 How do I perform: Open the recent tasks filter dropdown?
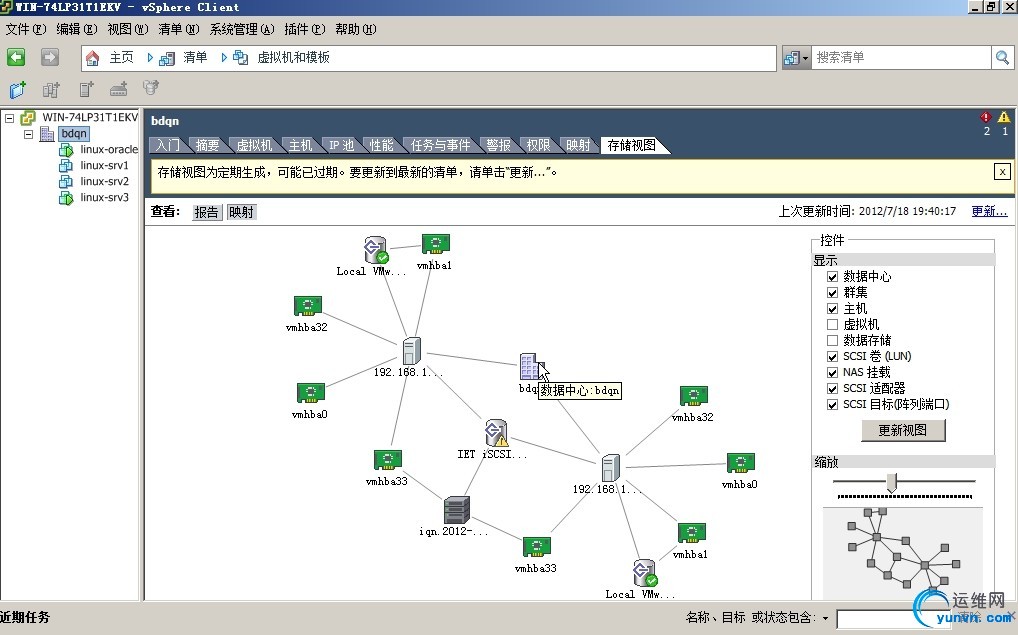click(825, 618)
